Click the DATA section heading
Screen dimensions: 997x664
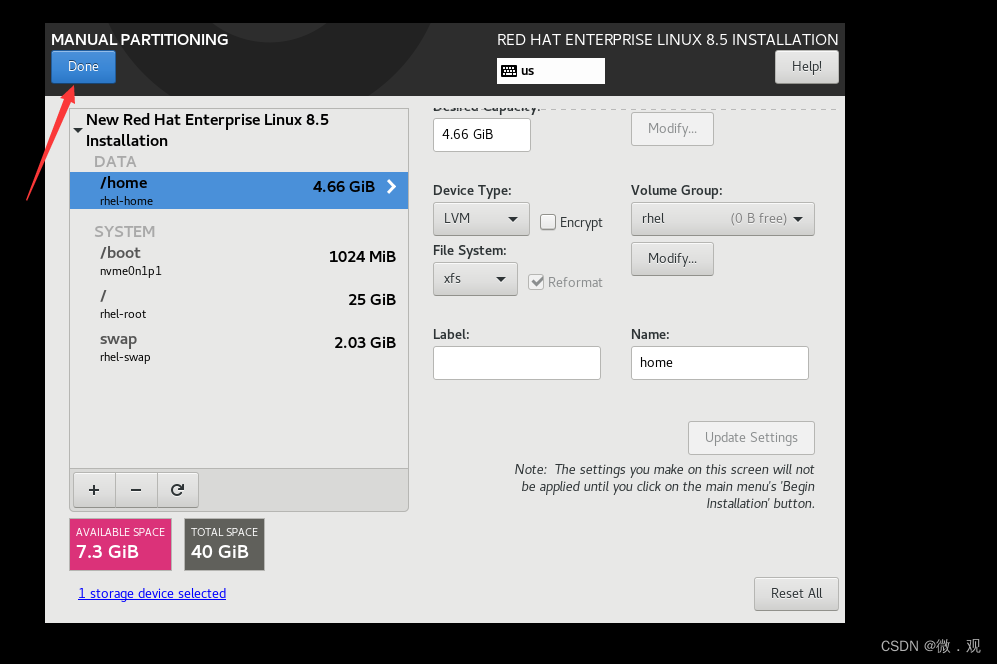[115, 162]
